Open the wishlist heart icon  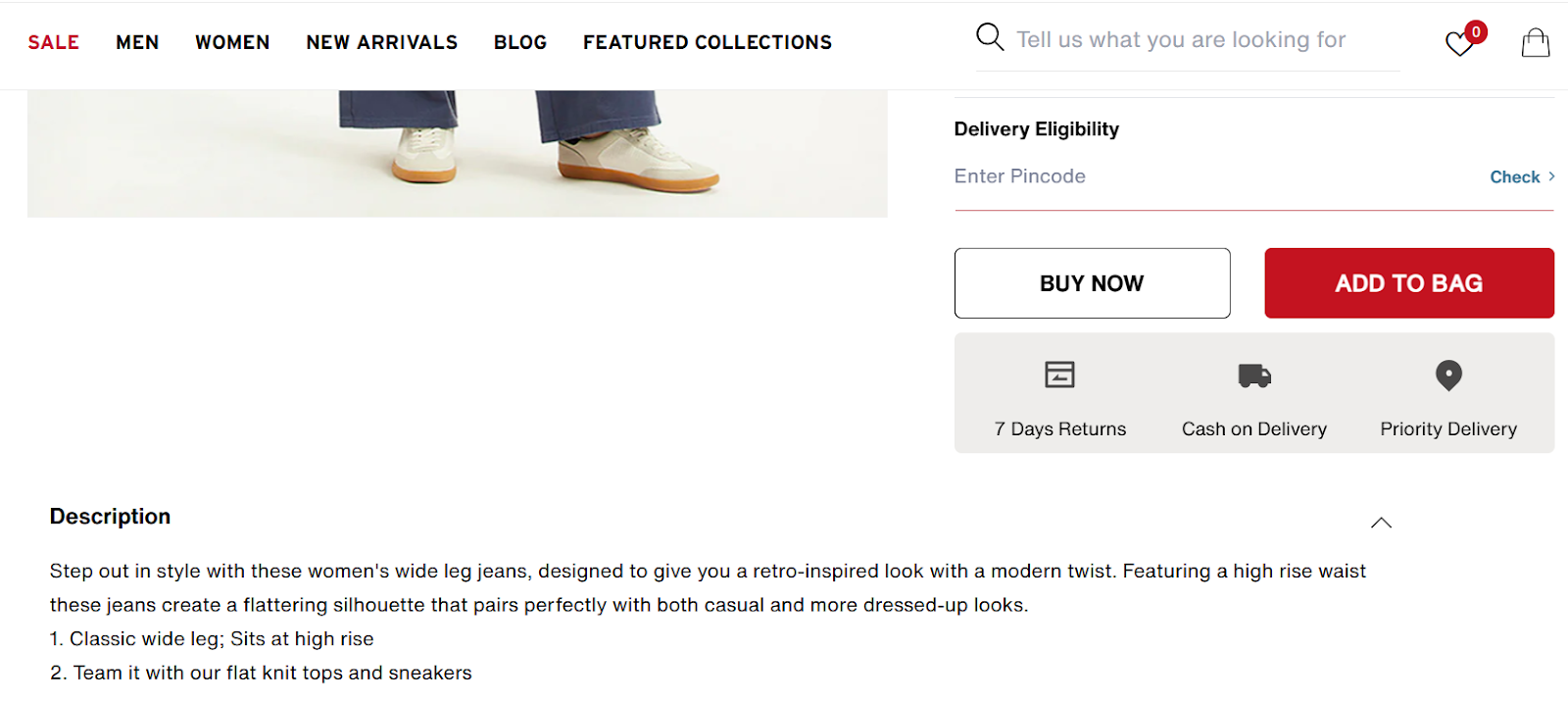click(x=1458, y=45)
